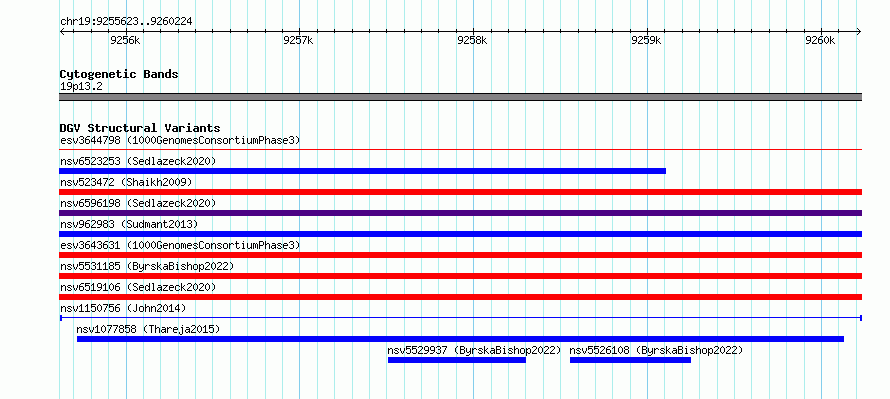Open the nsv523472 (Shaikh2009) label
The height and width of the screenshot is (399, 890).
tap(126, 182)
